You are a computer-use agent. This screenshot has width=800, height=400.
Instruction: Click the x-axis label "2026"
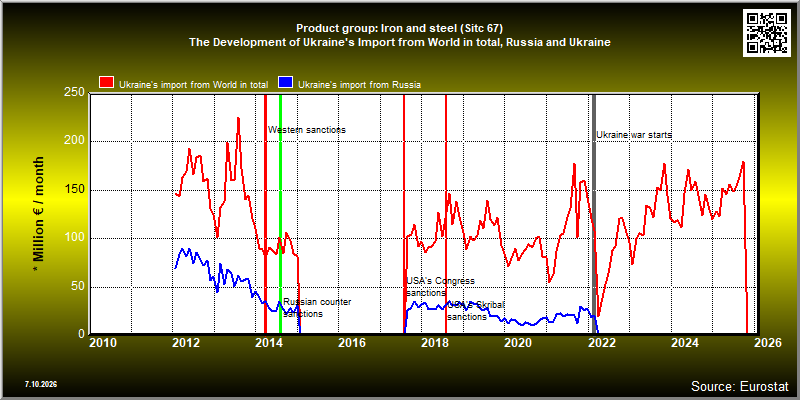(x=768, y=343)
